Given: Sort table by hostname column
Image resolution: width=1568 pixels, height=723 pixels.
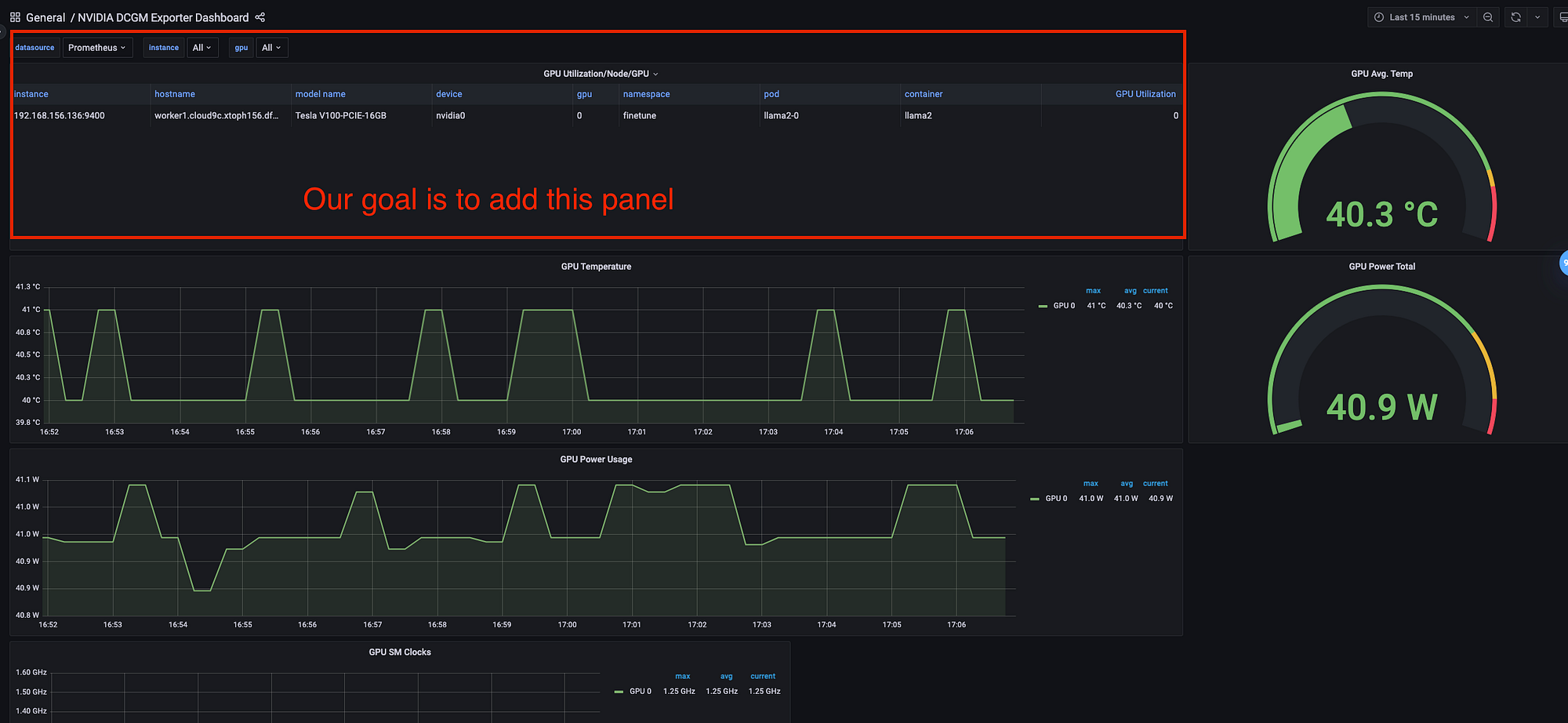Looking at the screenshot, I should tap(175, 94).
